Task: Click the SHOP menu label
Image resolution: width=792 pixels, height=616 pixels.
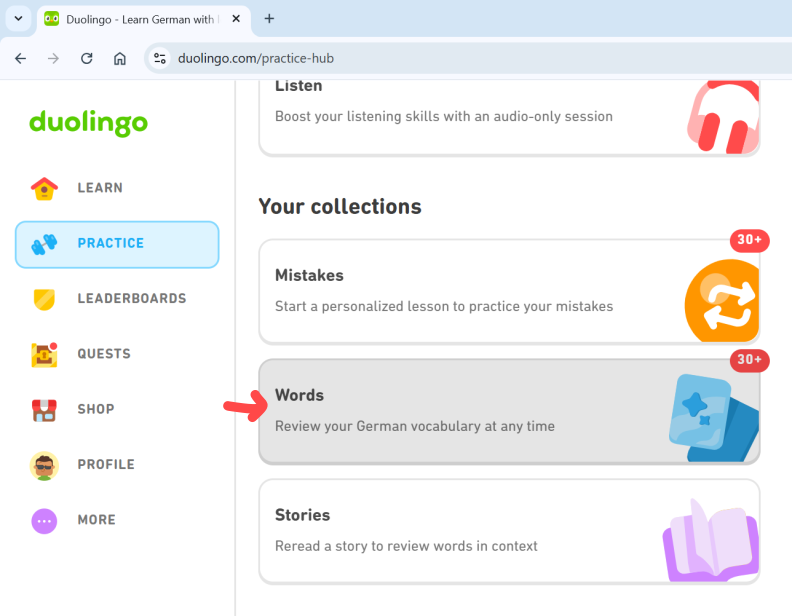Action: click(x=96, y=409)
